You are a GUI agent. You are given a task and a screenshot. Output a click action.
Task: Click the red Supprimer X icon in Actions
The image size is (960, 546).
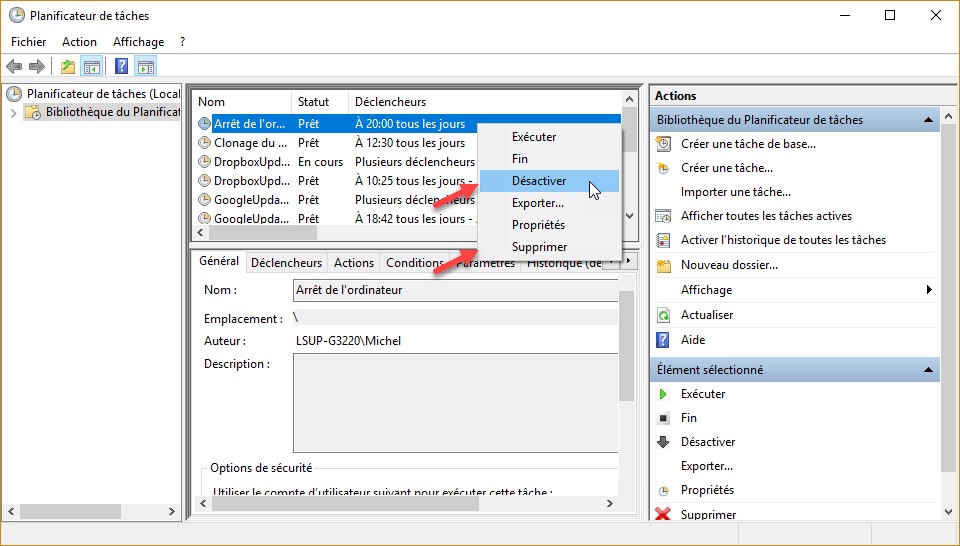(663, 515)
